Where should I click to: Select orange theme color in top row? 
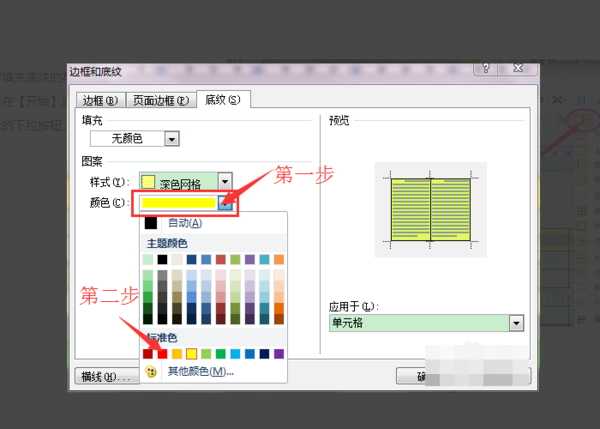[279, 259]
